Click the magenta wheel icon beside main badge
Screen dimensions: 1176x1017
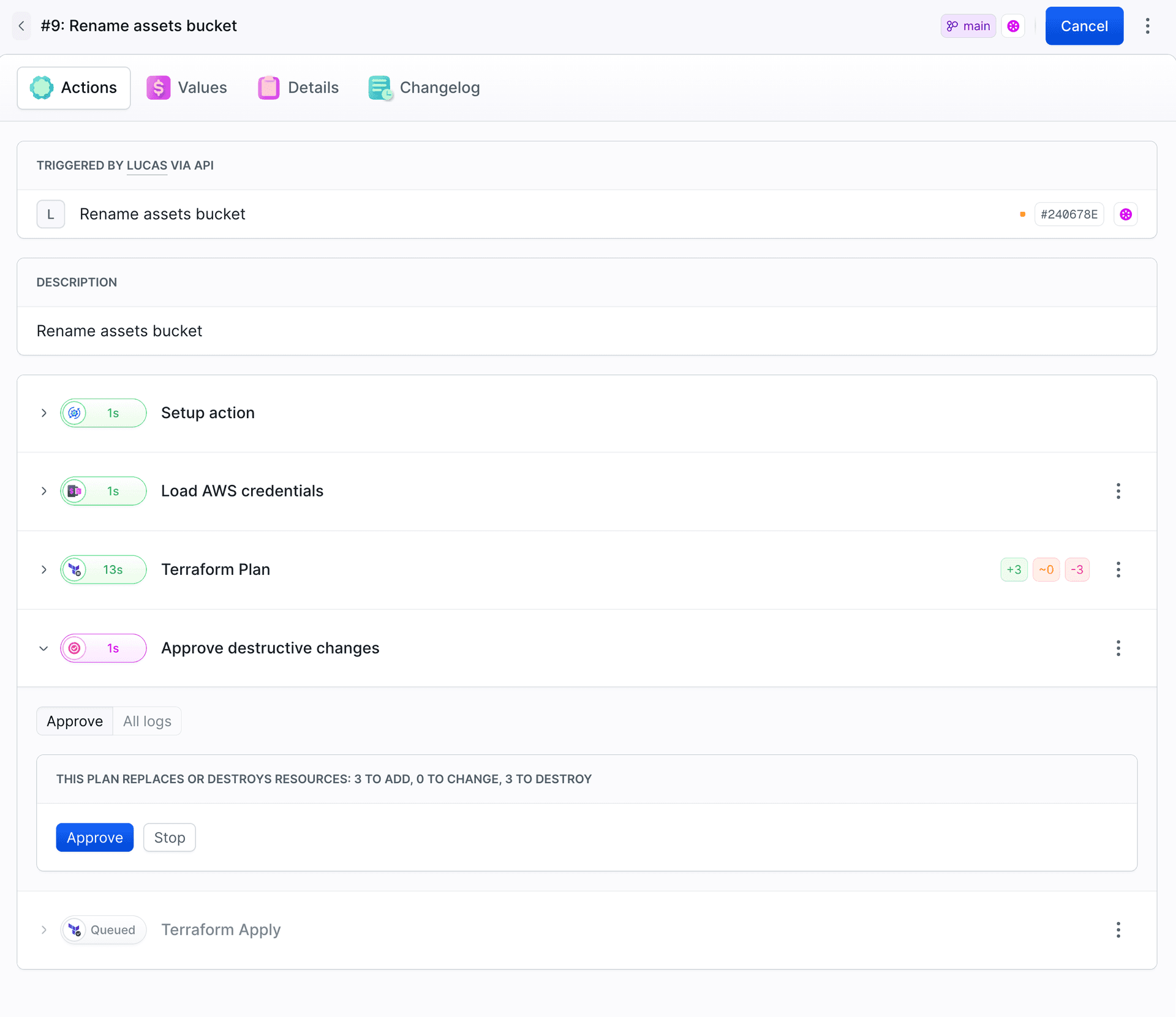pos(1013,26)
